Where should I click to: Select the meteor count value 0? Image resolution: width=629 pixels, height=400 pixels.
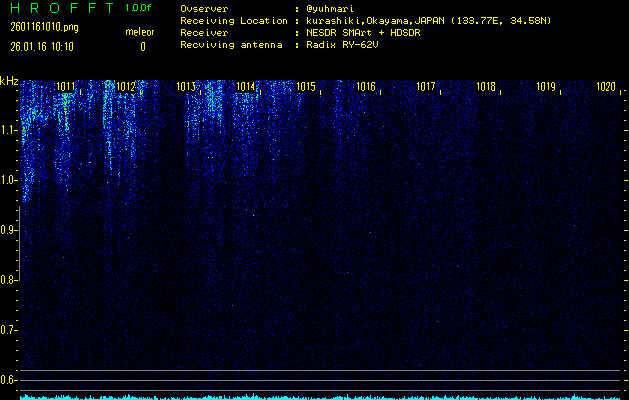click(x=142, y=46)
